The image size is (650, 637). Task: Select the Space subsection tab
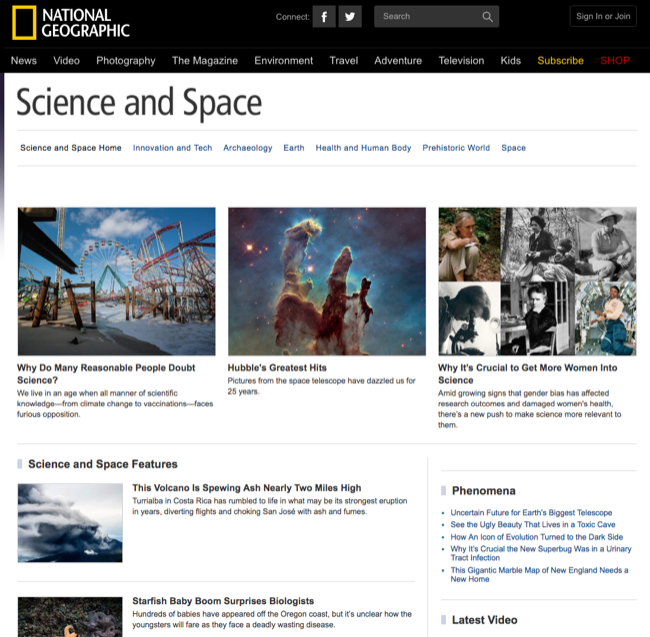(513, 148)
